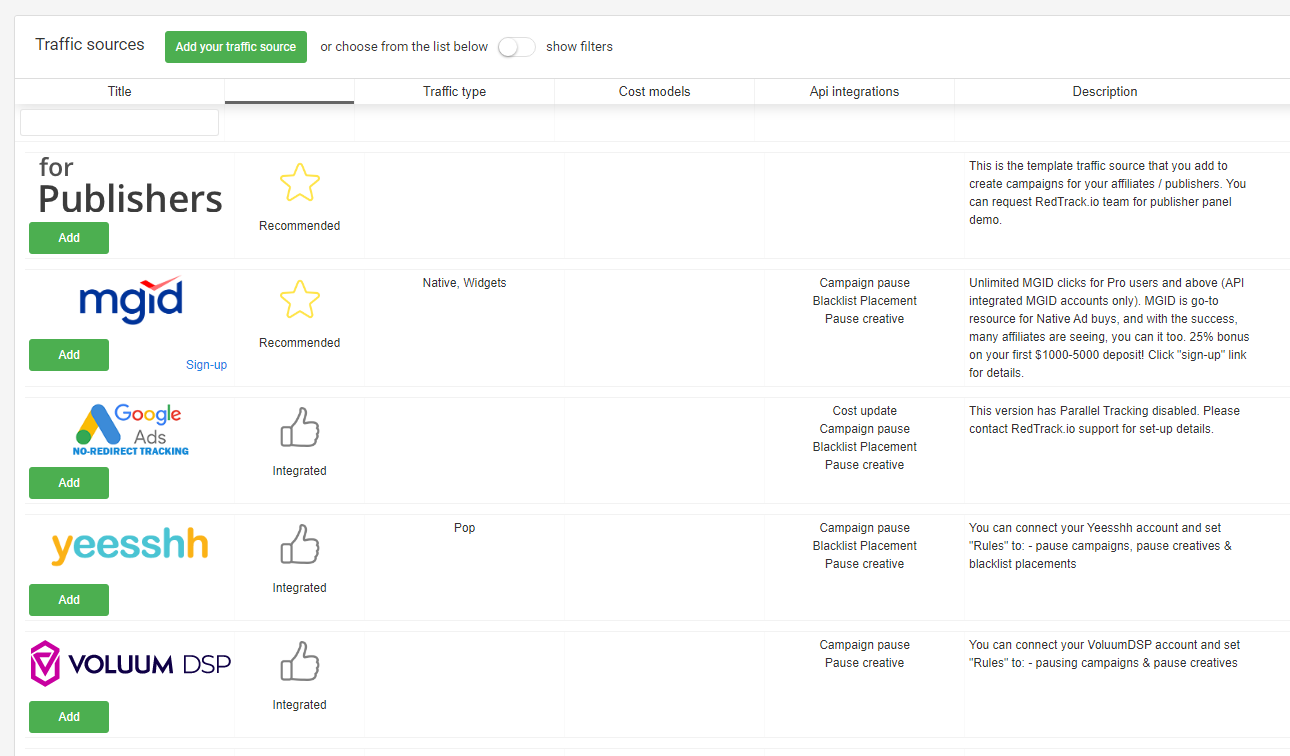Click 'Blacklist Placement' in Yeesshh row
Screen dimensions: 1290x756
click(865, 546)
